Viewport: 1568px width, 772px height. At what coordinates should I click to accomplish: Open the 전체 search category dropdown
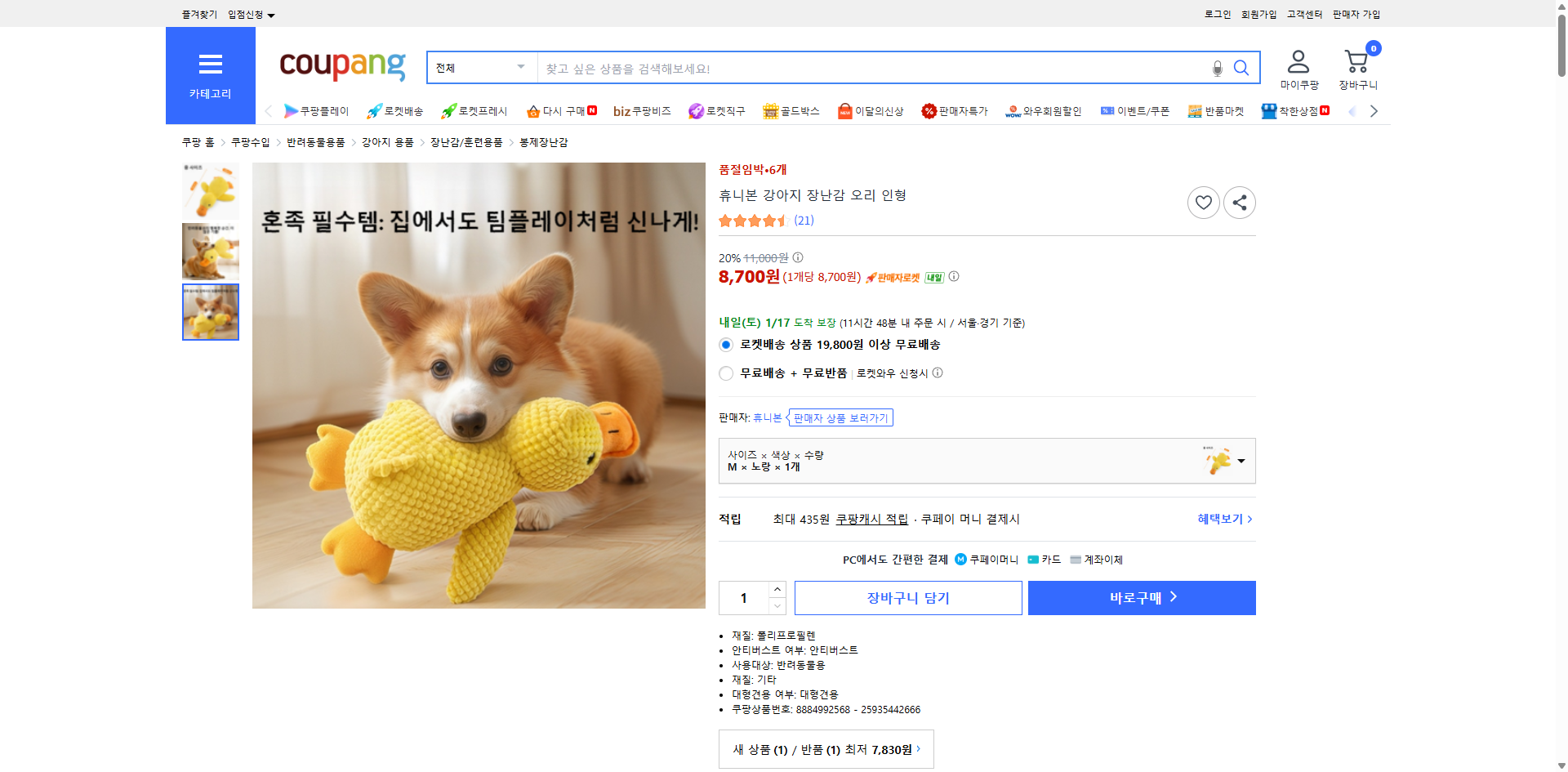coord(480,68)
